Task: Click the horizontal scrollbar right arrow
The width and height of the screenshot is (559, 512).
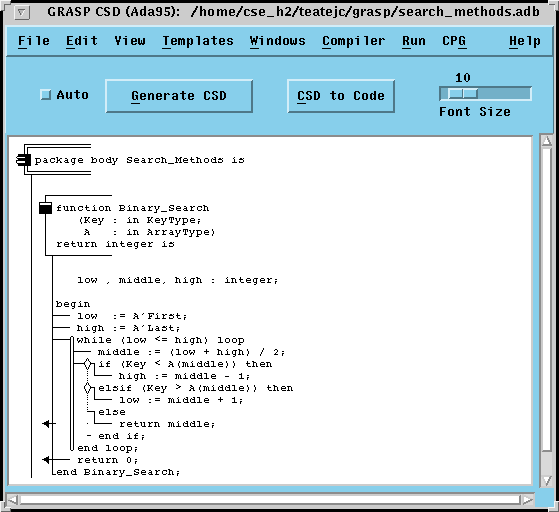Action: (527, 500)
